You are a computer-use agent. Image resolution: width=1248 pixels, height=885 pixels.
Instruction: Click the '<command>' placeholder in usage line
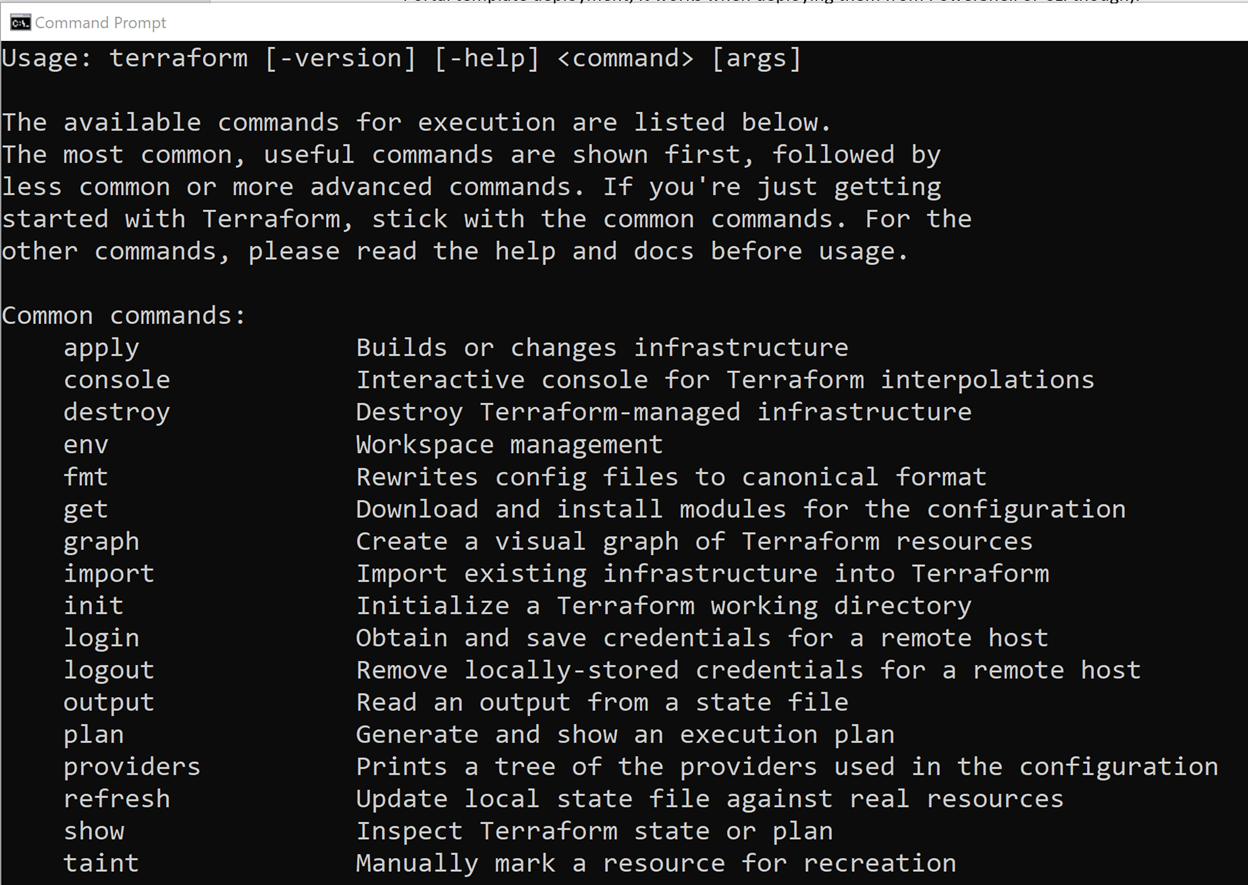(x=625, y=59)
